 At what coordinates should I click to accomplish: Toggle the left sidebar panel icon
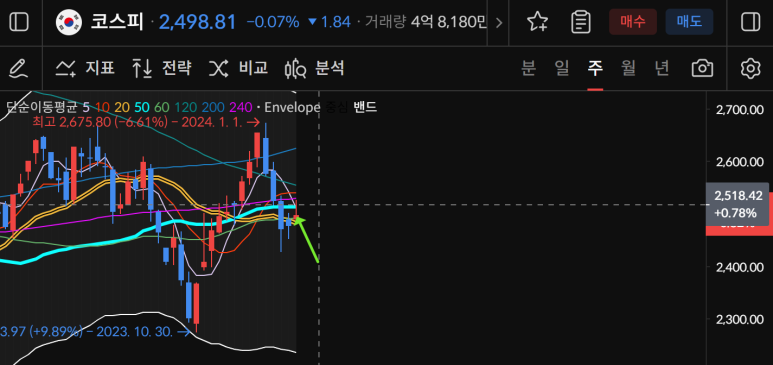[x=19, y=22]
